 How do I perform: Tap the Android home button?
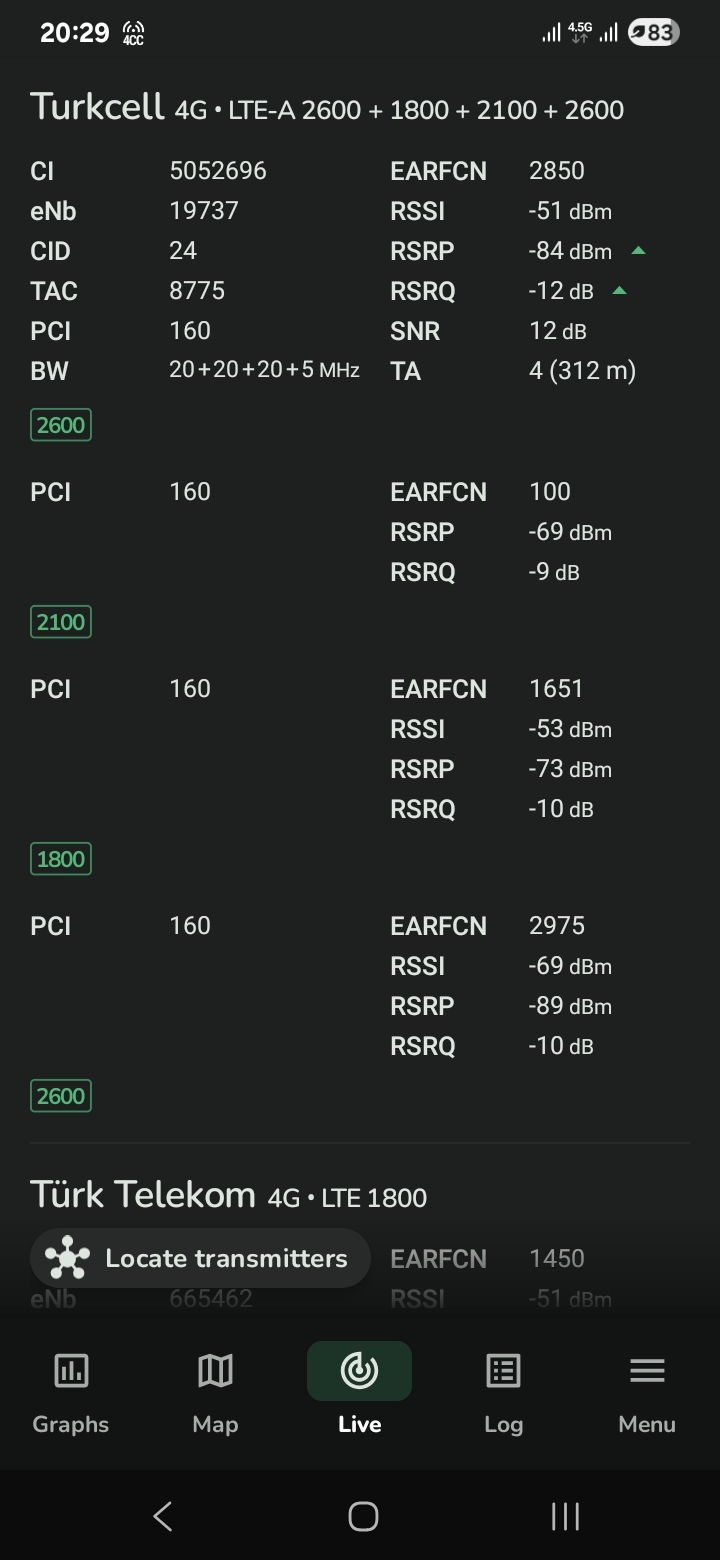363,1516
